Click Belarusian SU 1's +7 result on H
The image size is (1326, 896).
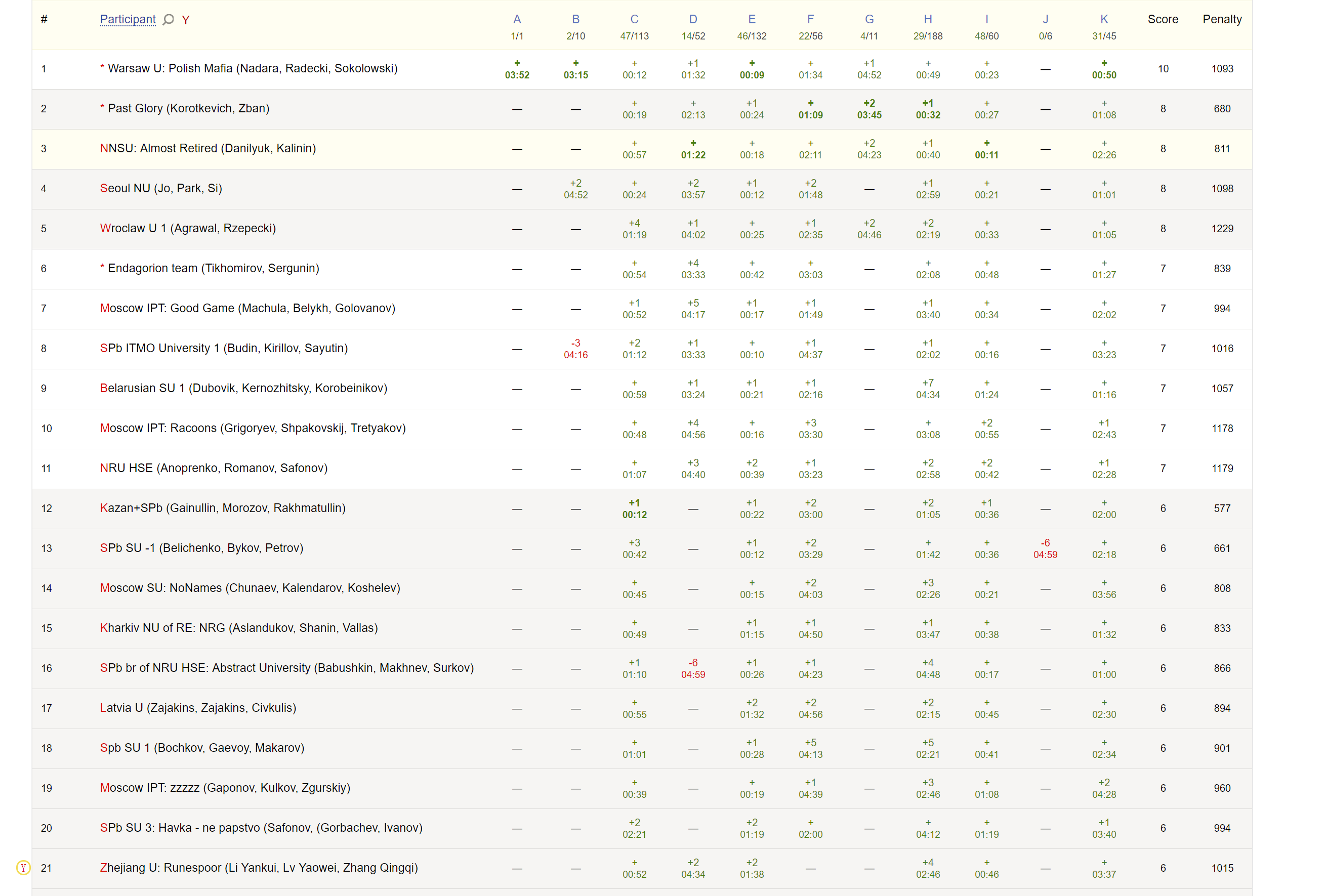(928, 389)
